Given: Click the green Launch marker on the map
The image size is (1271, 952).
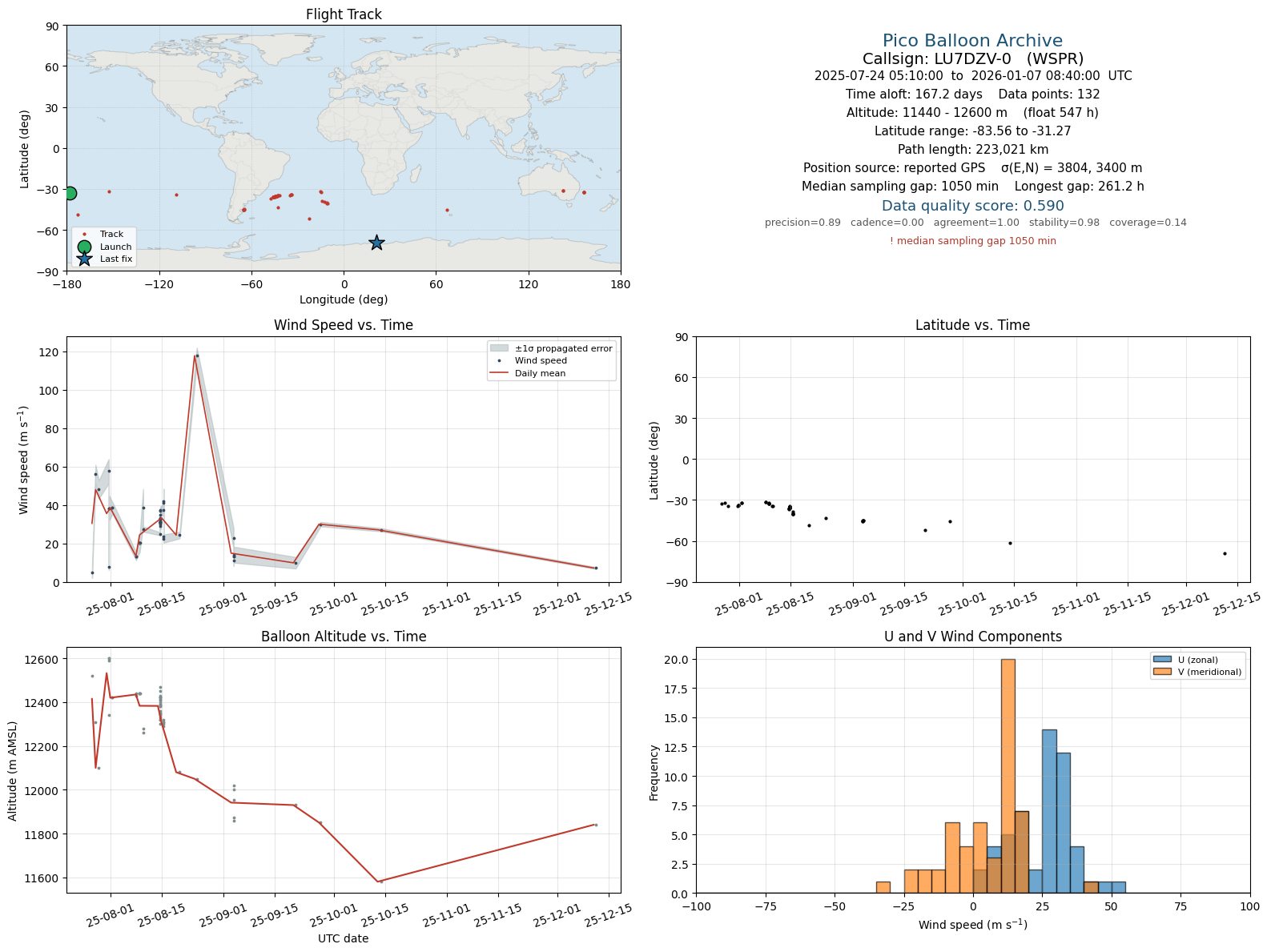Looking at the screenshot, I should click(70, 193).
